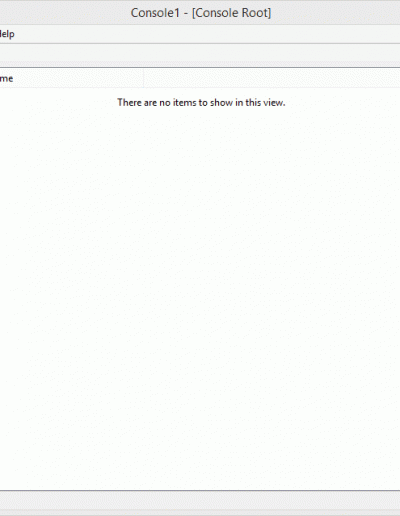Select the divider between Name and blank column
The width and height of the screenshot is (400, 516).
144,79
